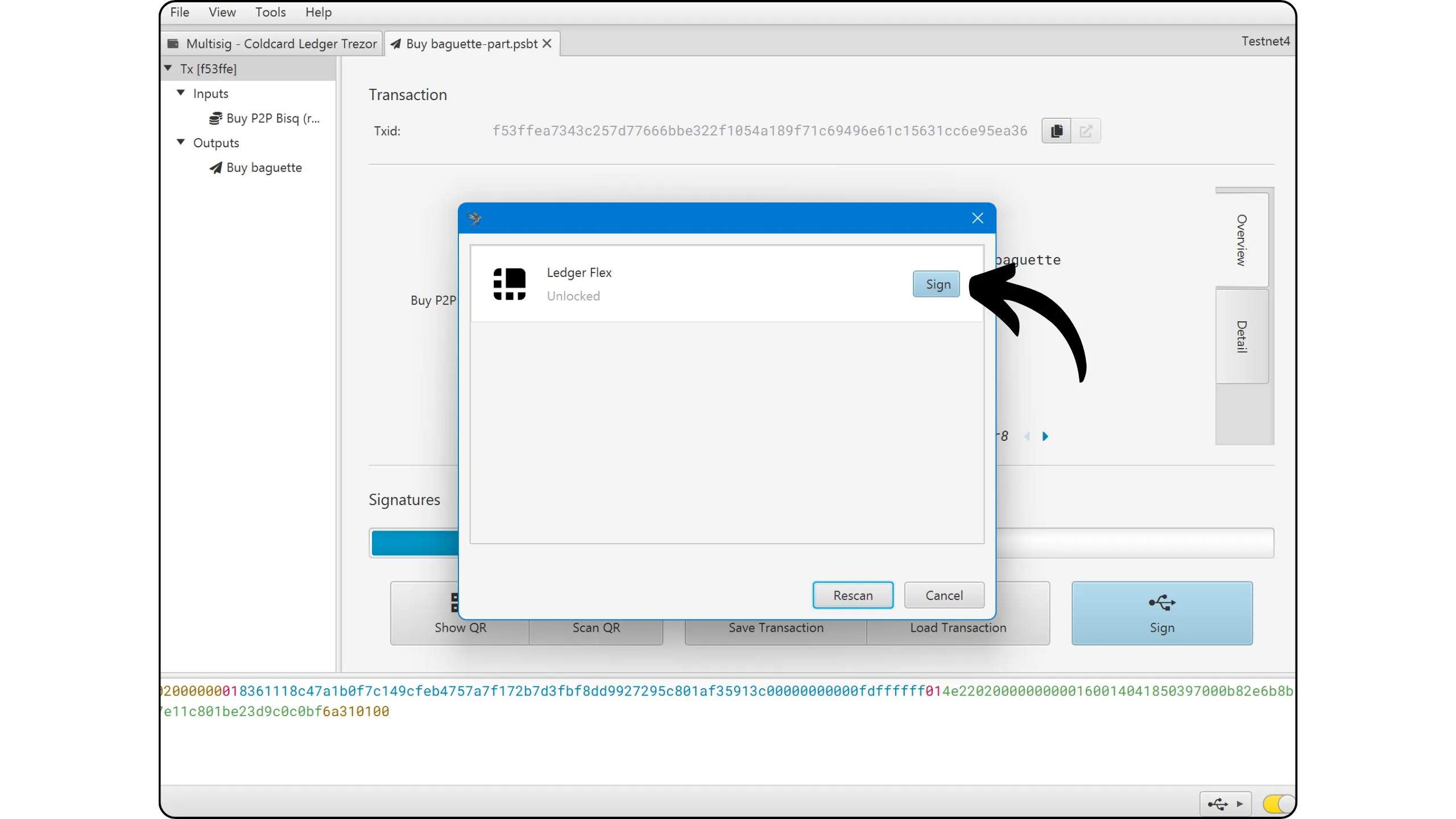Cancel the device signing dialog
This screenshot has width=1456, height=819.
coord(944,595)
